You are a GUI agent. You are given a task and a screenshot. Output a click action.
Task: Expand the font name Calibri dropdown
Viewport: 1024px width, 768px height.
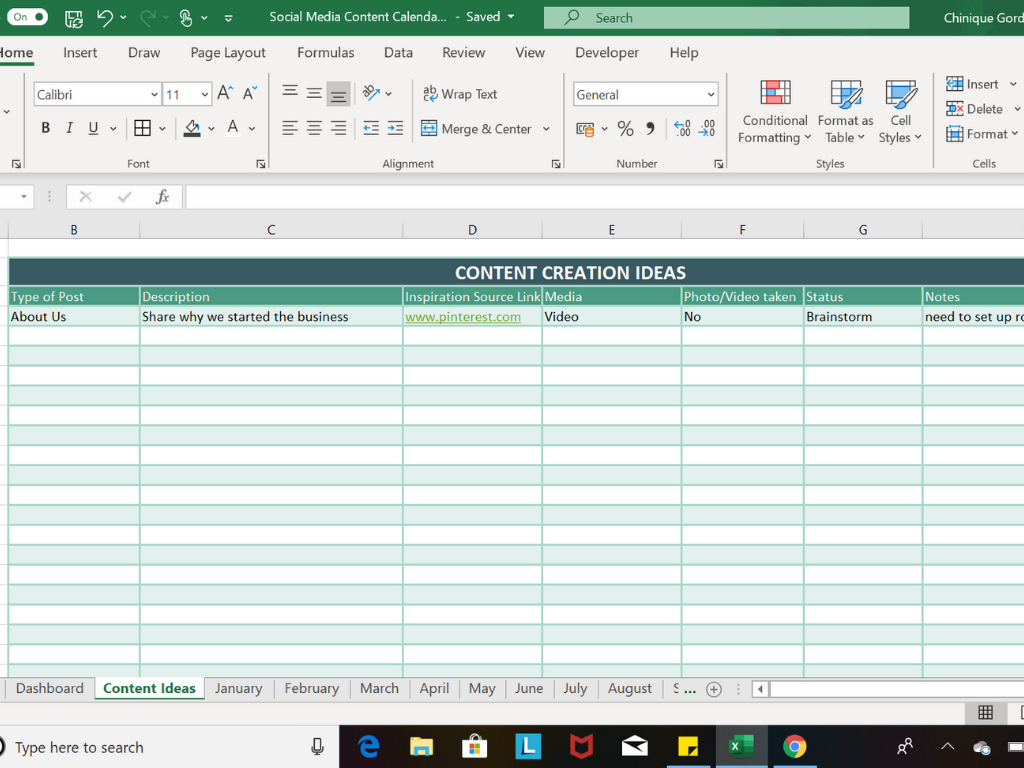(x=154, y=95)
